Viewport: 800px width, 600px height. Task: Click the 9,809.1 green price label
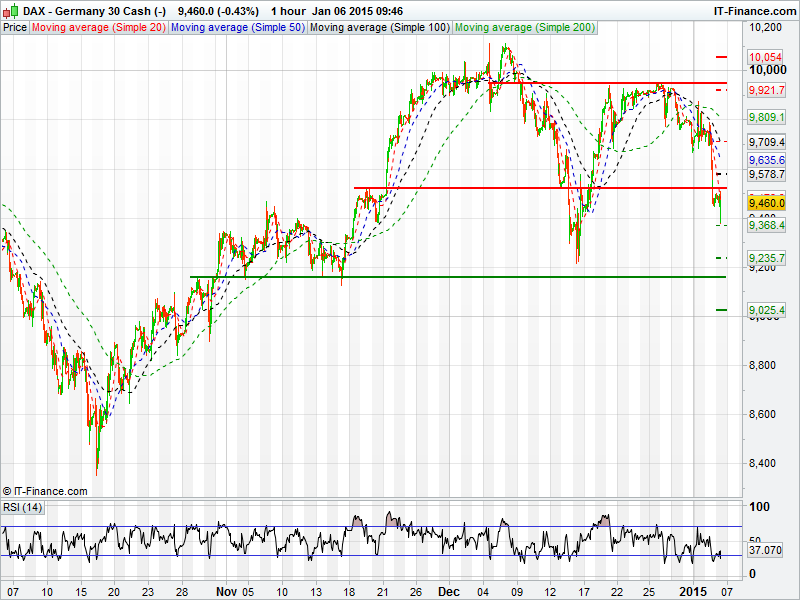766,117
